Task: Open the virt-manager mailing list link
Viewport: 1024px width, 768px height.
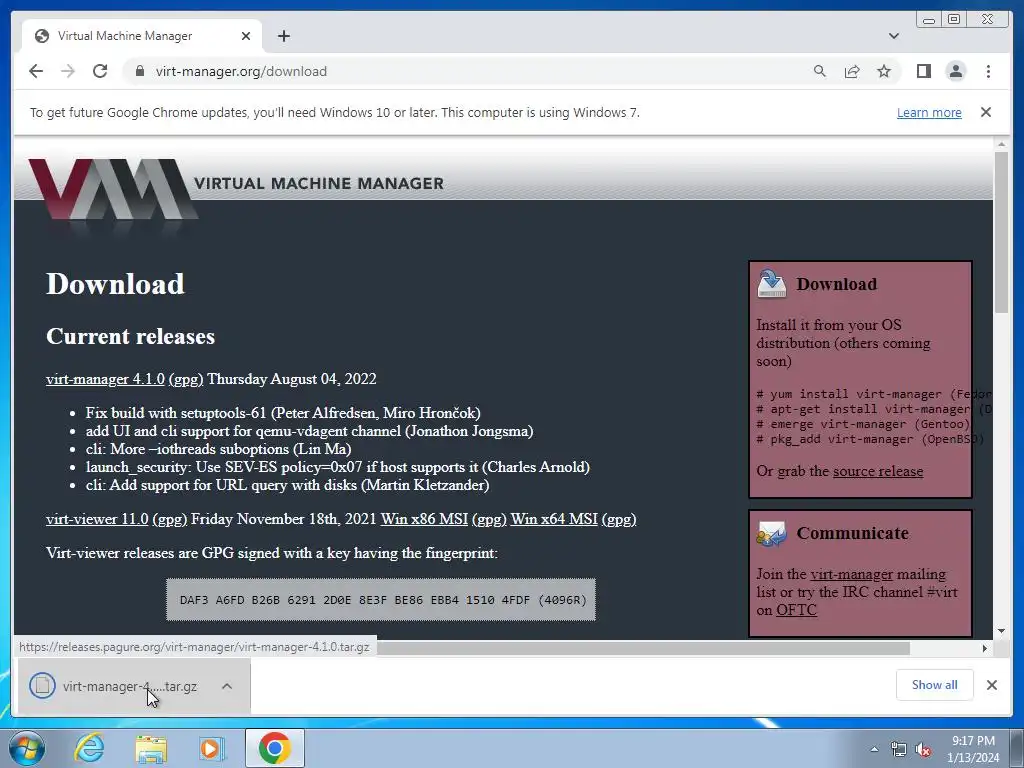Action: click(851, 574)
